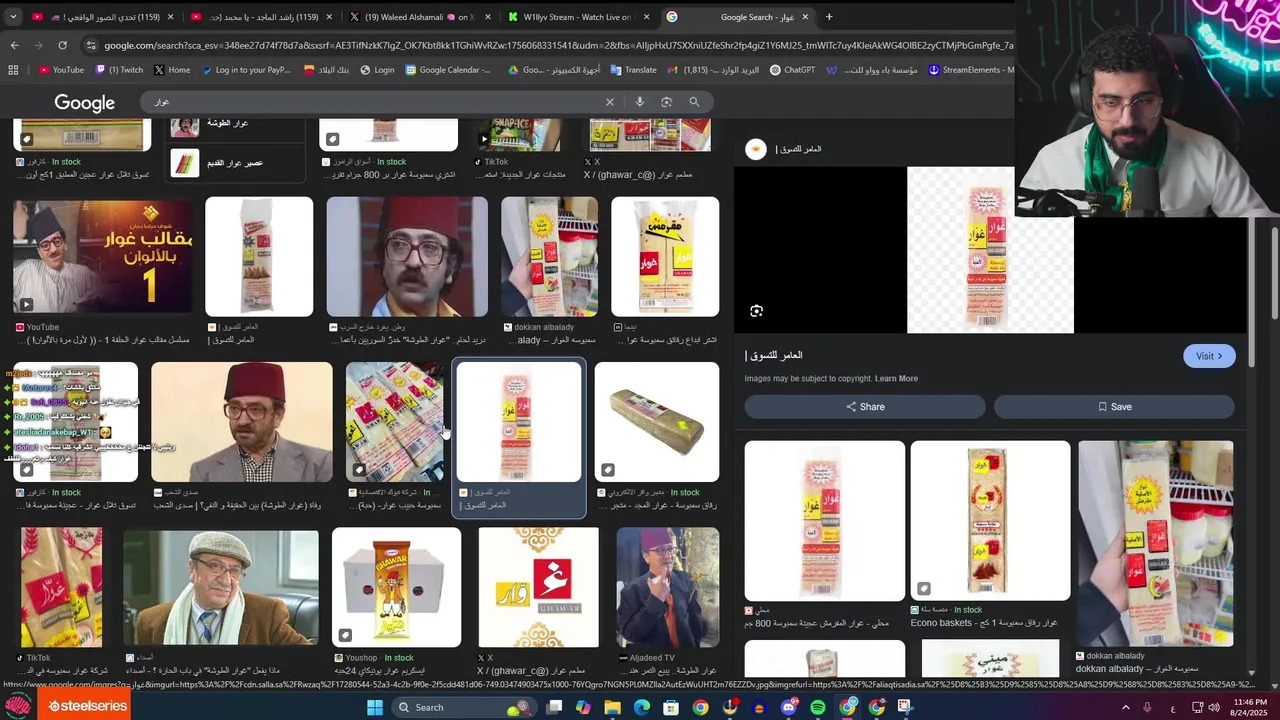Open the clock showing 11:46 PM
The width and height of the screenshot is (1280, 720).
point(1250,707)
